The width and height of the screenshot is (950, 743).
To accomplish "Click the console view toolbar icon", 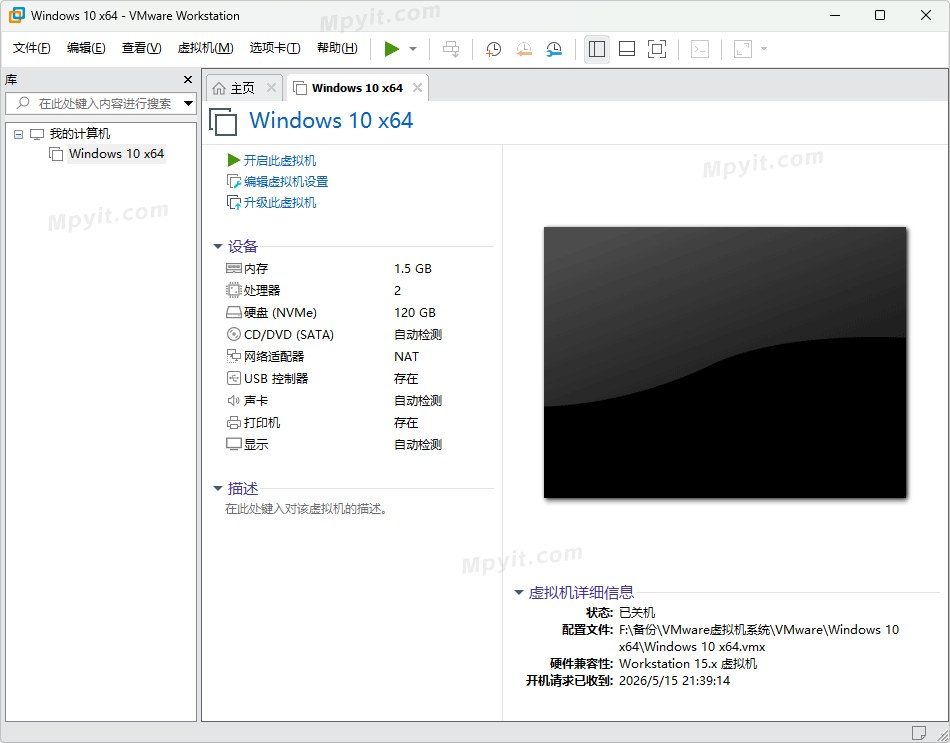I will (700, 48).
